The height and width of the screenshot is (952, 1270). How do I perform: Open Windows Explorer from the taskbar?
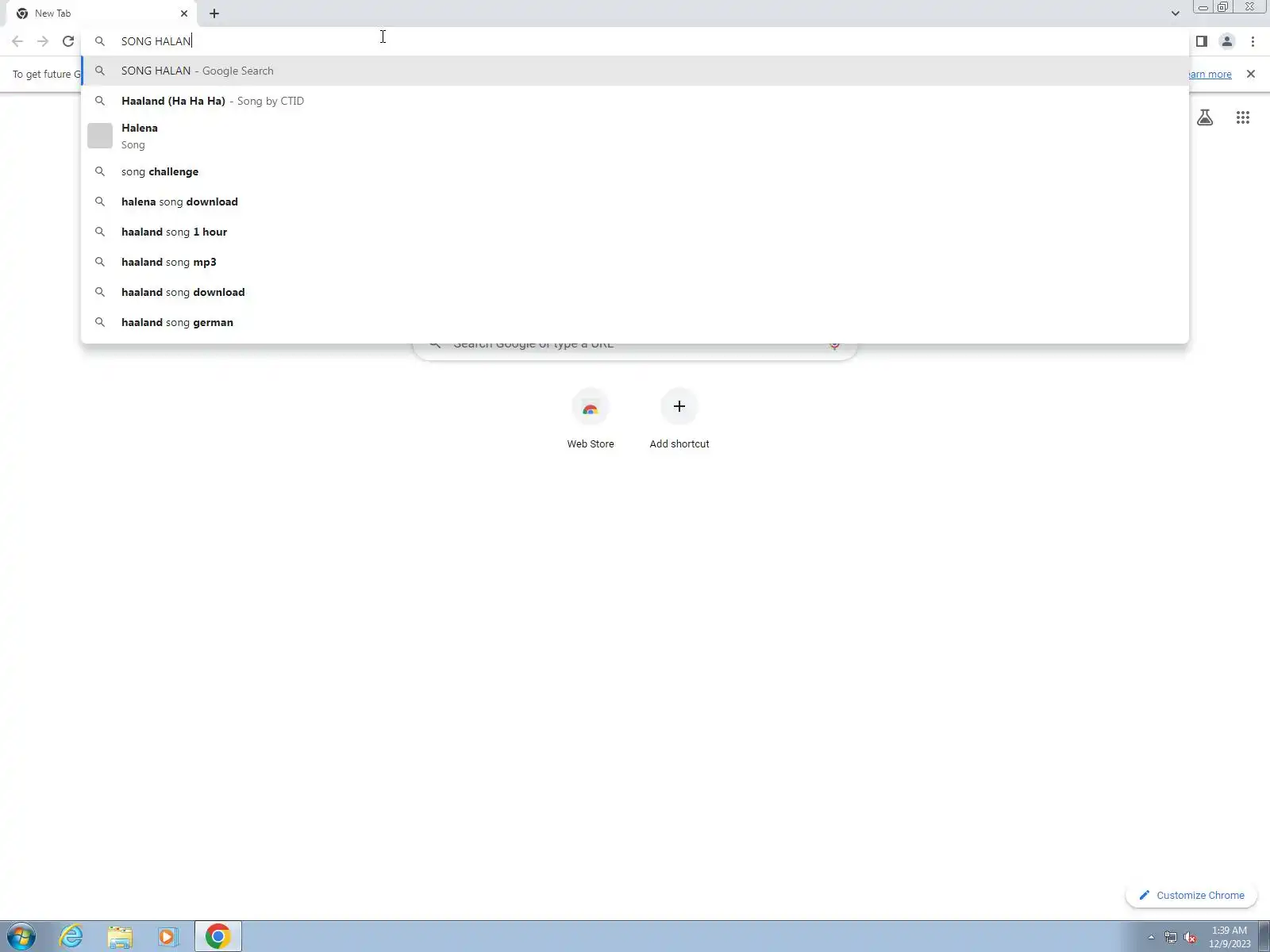pyautogui.click(x=120, y=937)
